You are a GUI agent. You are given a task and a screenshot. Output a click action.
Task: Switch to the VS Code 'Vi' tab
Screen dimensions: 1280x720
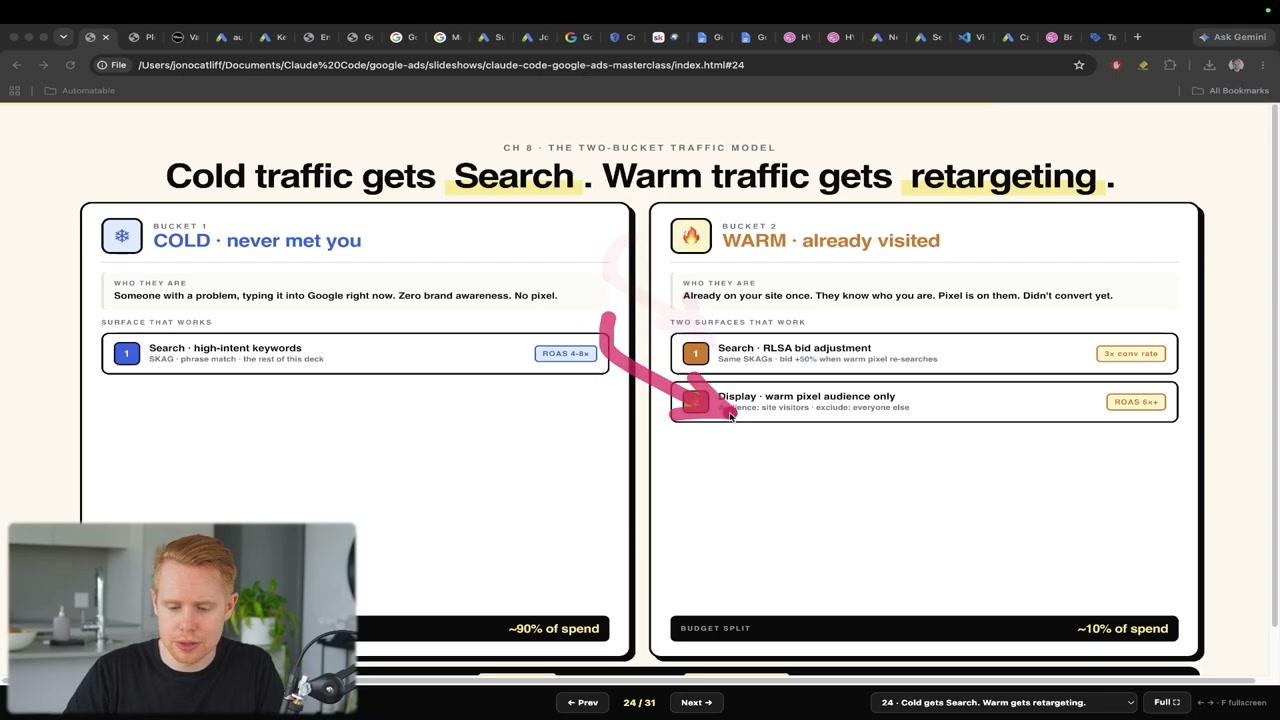click(x=972, y=37)
